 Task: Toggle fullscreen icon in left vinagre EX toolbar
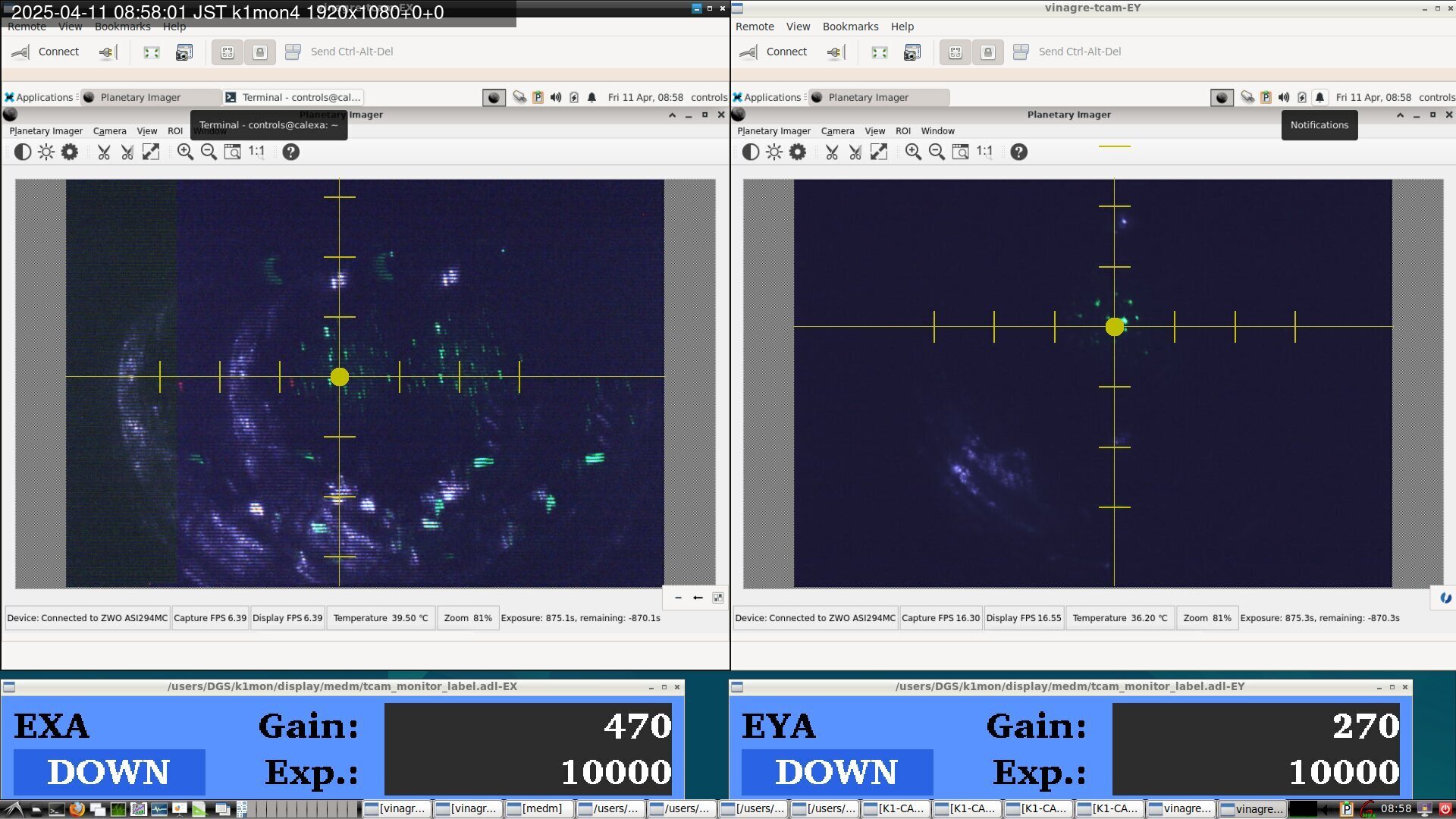pyautogui.click(x=152, y=52)
